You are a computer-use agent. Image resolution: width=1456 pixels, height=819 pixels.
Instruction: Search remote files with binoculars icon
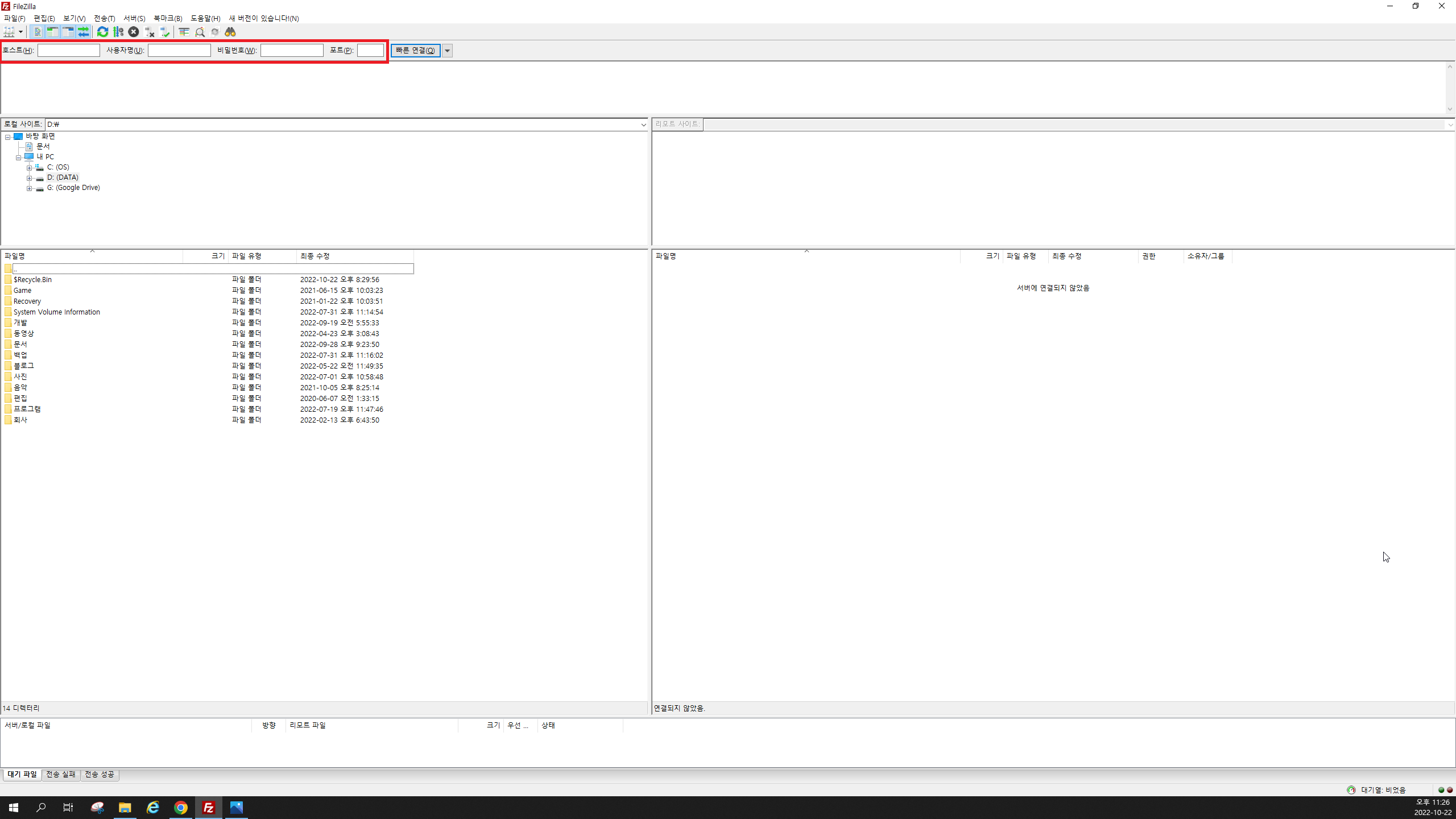pyautogui.click(x=230, y=32)
